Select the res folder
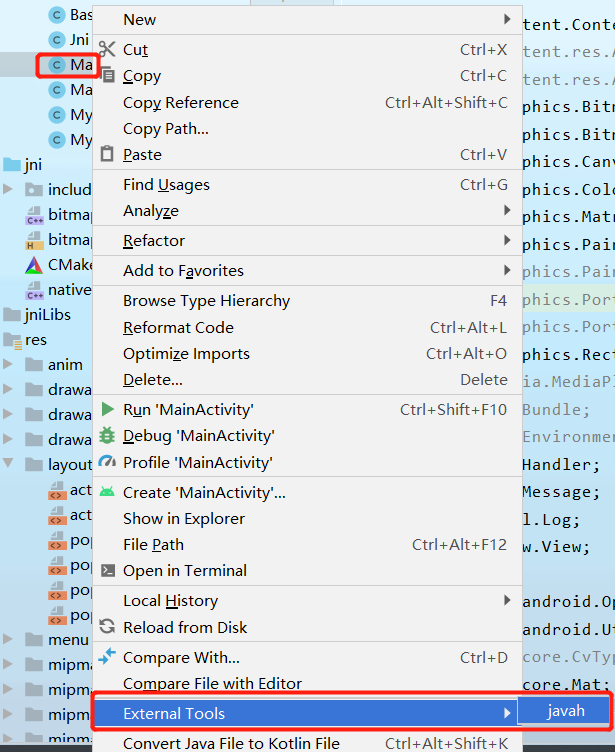This screenshot has width=615, height=752. (25, 340)
